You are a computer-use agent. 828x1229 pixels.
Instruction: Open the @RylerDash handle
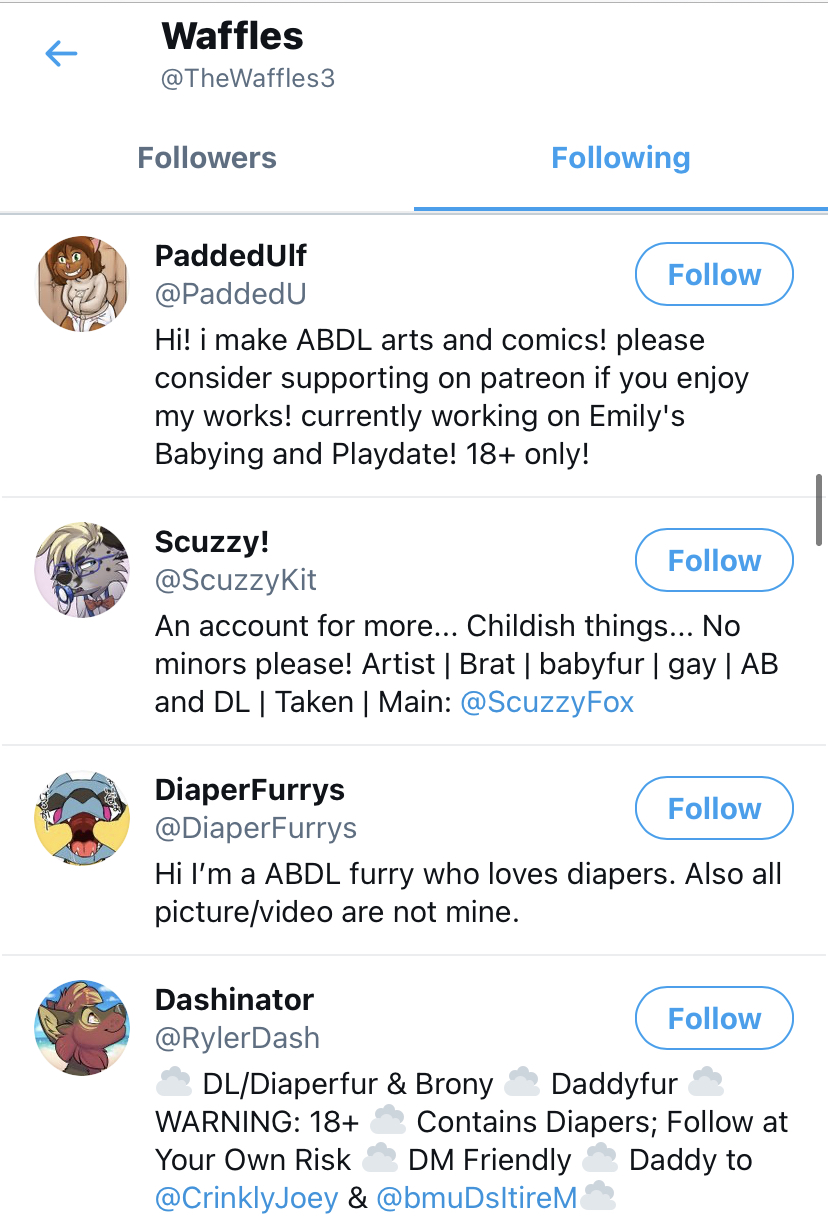click(238, 1038)
